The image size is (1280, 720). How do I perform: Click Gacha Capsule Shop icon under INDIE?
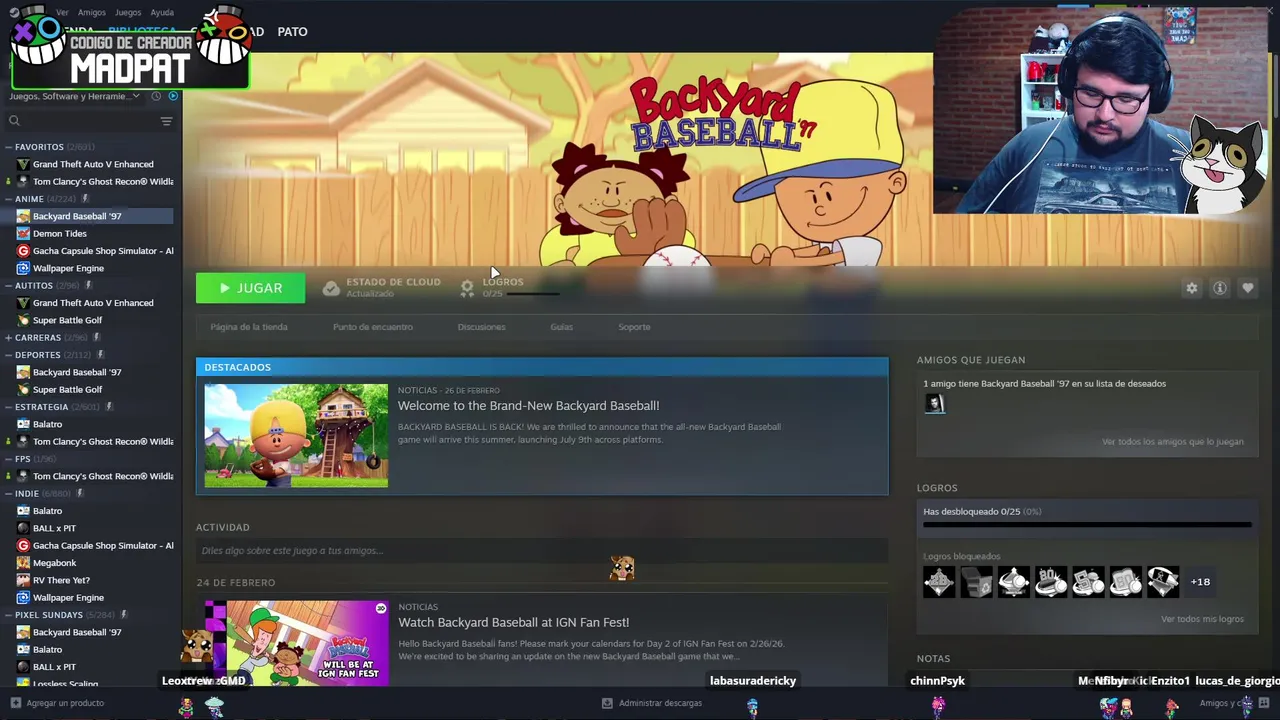coord(23,545)
